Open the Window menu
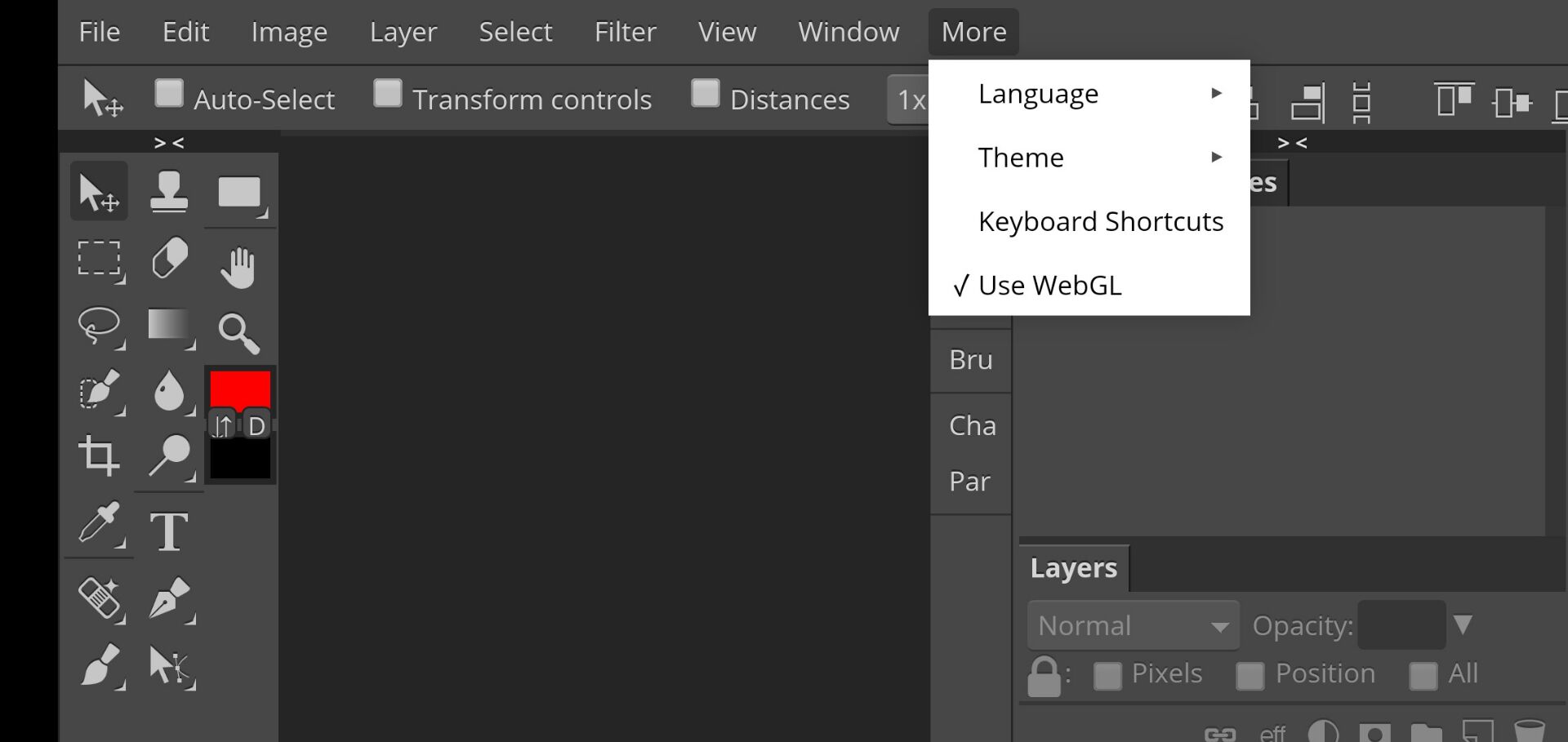 tap(849, 32)
